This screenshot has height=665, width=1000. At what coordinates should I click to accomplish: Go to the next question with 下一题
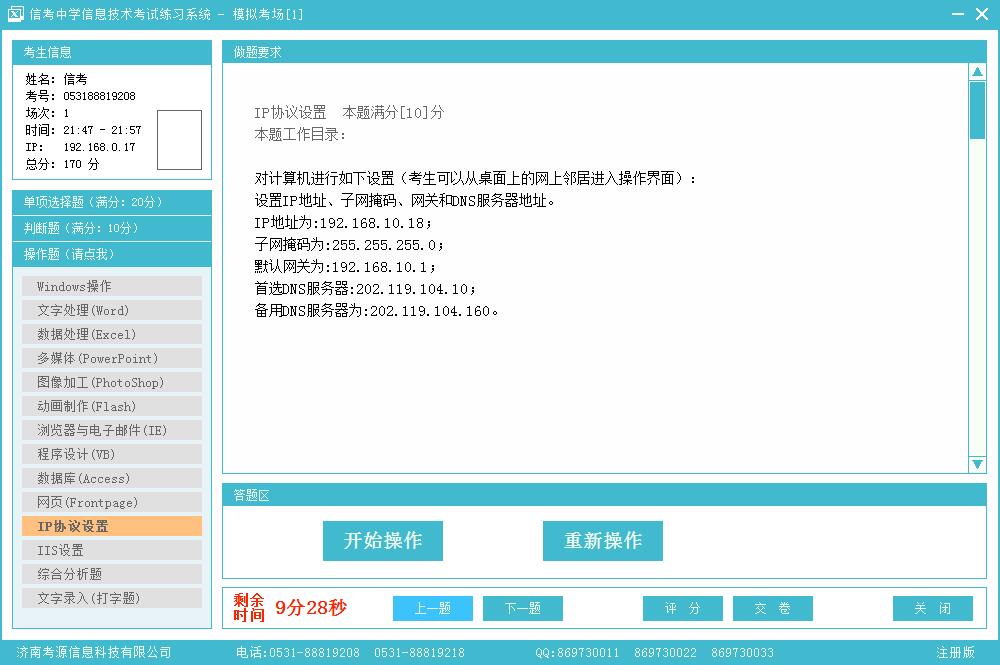pyautogui.click(x=525, y=608)
